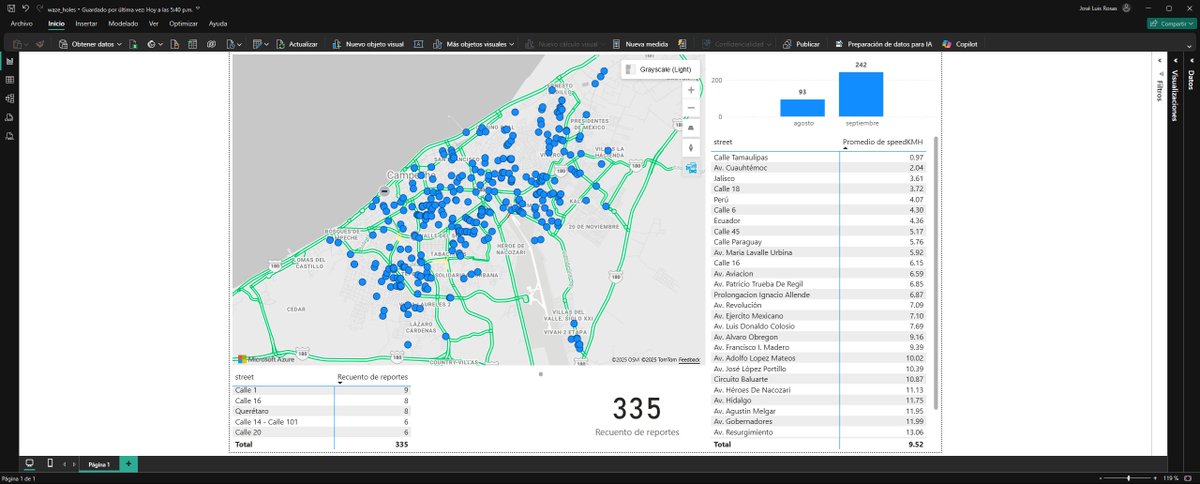1200x484 pixels.
Task: Click the Paste clipboard icon
Action: coord(18,44)
